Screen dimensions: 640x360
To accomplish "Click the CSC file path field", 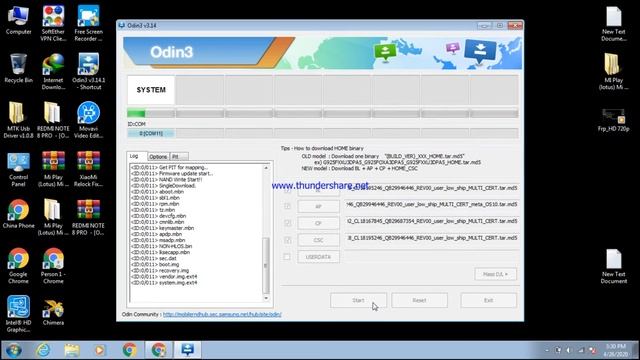I will [x=432, y=238].
